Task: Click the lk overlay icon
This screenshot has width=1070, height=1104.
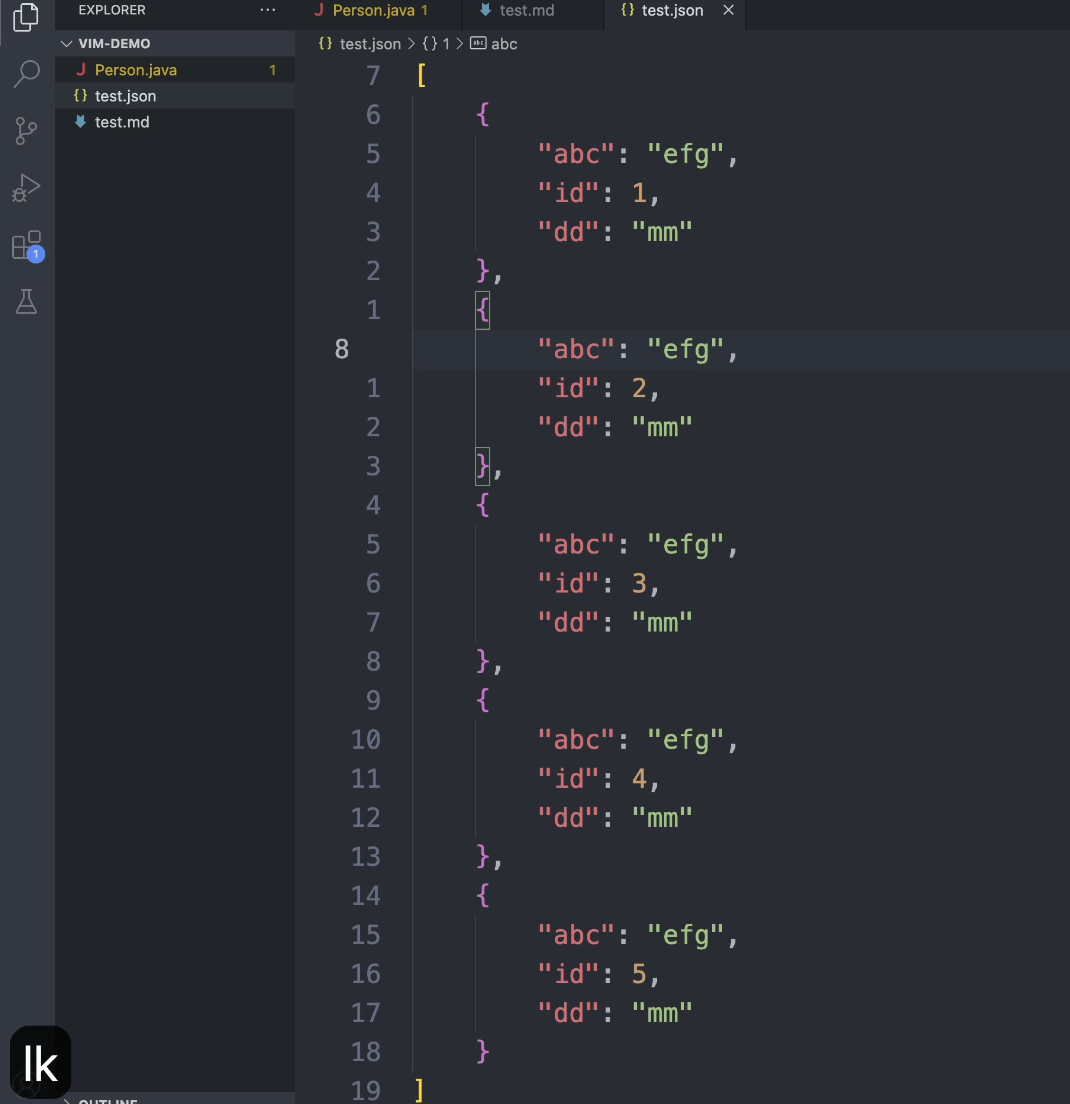Action: click(40, 1063)
